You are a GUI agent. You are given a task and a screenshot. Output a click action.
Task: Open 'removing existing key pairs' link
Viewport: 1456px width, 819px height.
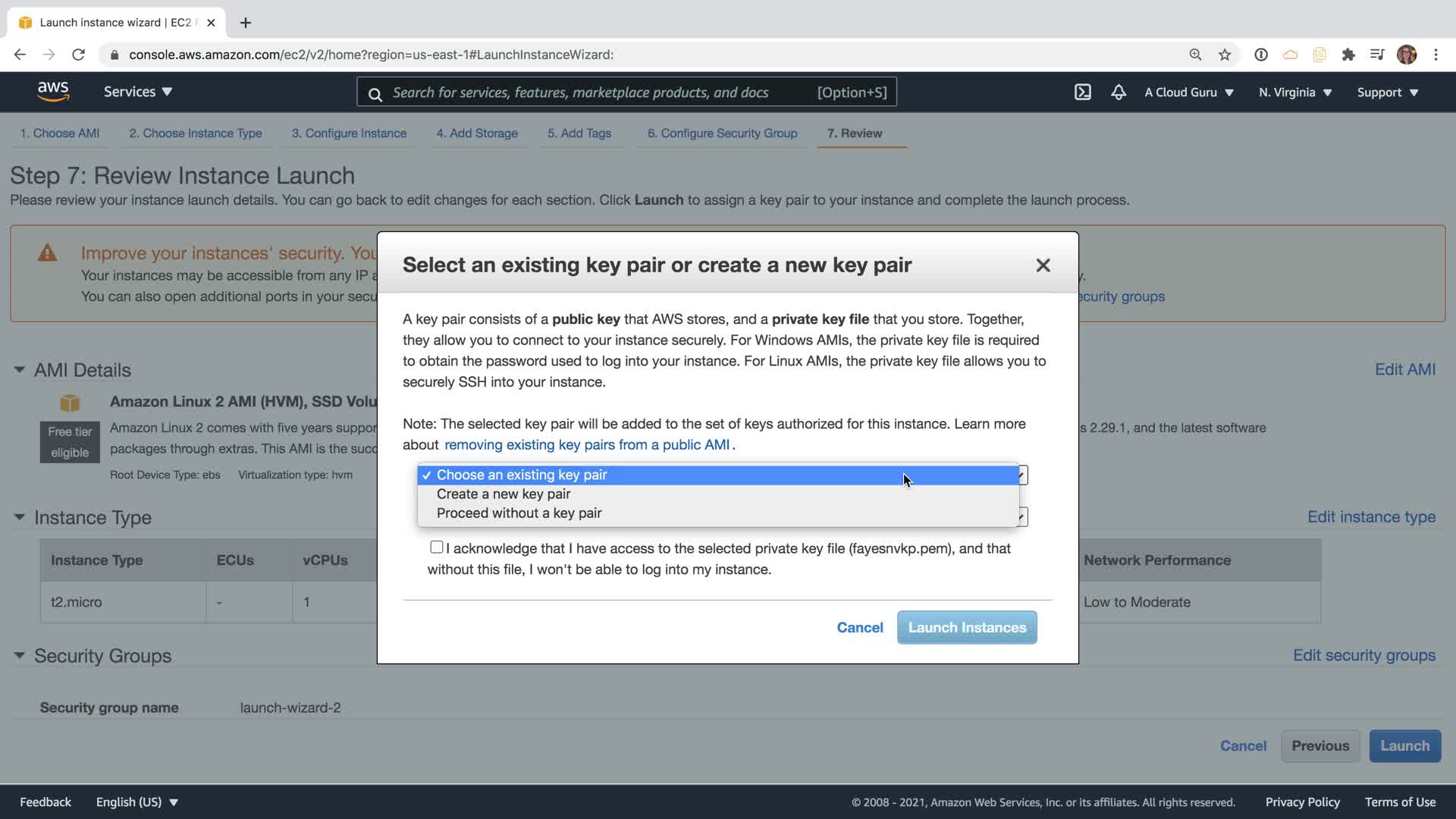click(x=587, y=445)
